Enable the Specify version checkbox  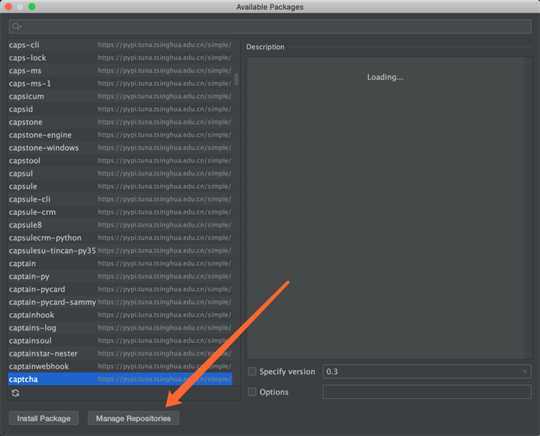252,372
